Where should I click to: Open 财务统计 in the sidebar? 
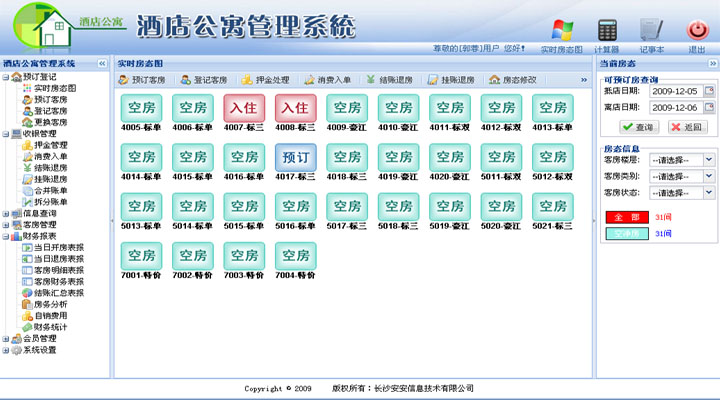(51, 327)
